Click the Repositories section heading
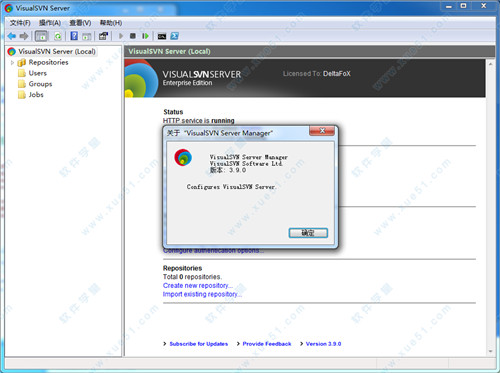Image resolution: width=500 pixels, height=373 pixels. point(182,268)
